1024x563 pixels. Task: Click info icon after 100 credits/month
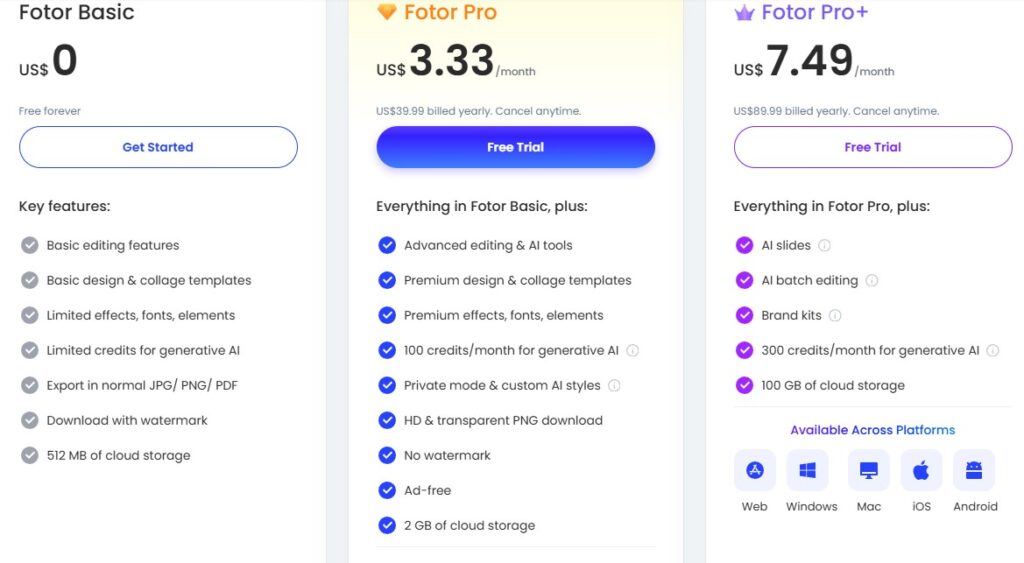pos(633,351)
